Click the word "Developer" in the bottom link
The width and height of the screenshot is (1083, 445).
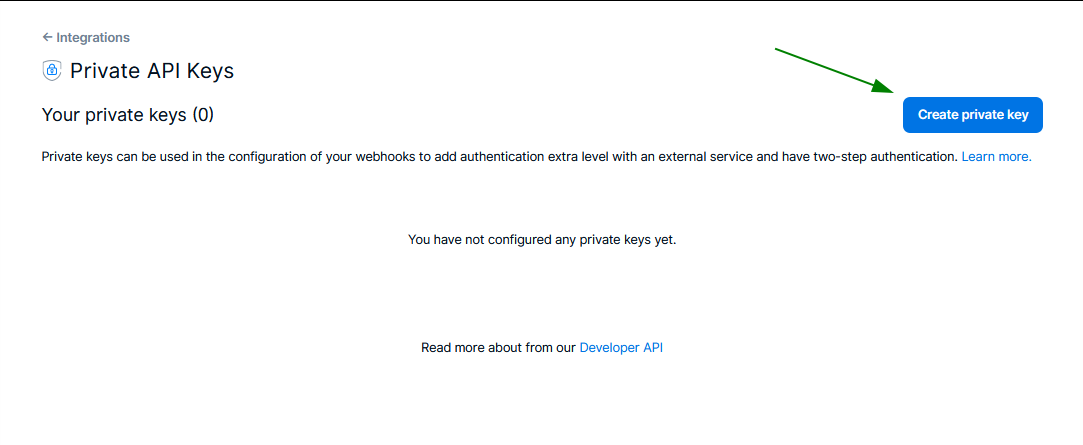tap(609, 348)
